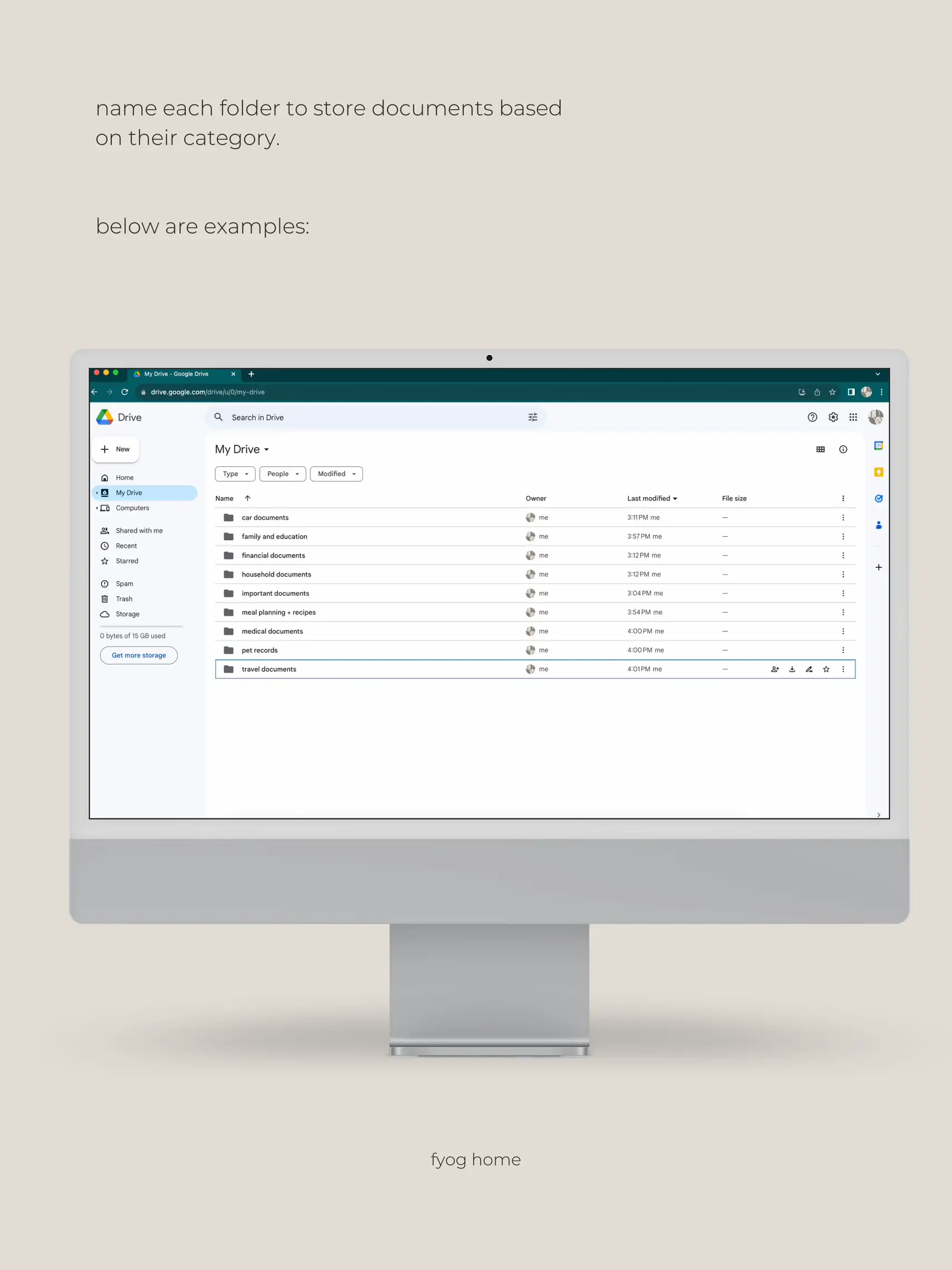This screenshot has width=952, height=1270.
Task: Click the Google apps grid icon
Action: pyautogui.click(x=852, y=417)
